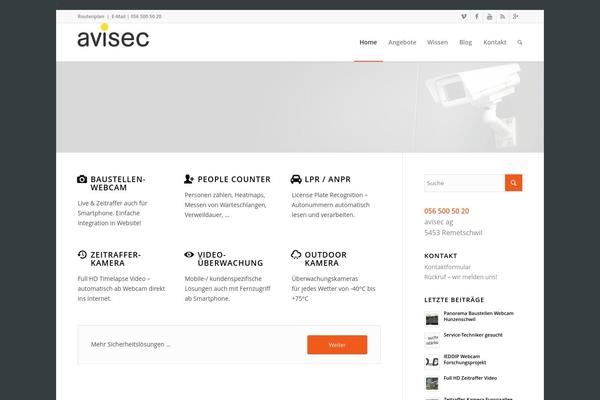Open the Baustellen-Webcam heading
The image size is (600, 400).
click(118, 183)
